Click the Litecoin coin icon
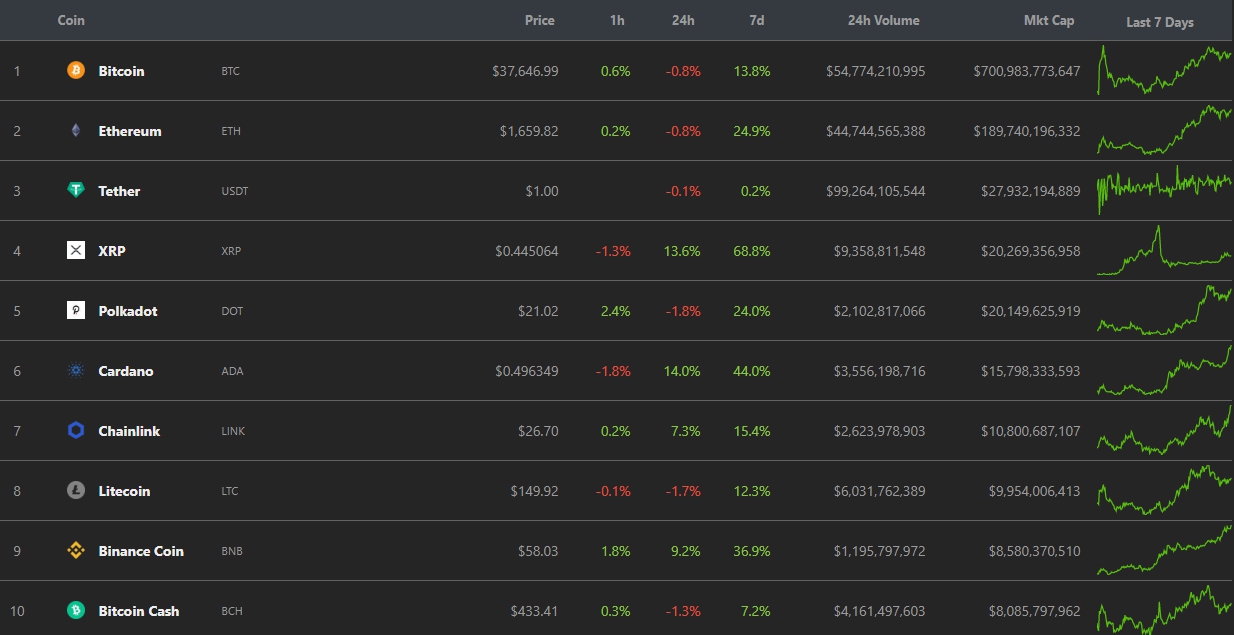 (76, 491)
